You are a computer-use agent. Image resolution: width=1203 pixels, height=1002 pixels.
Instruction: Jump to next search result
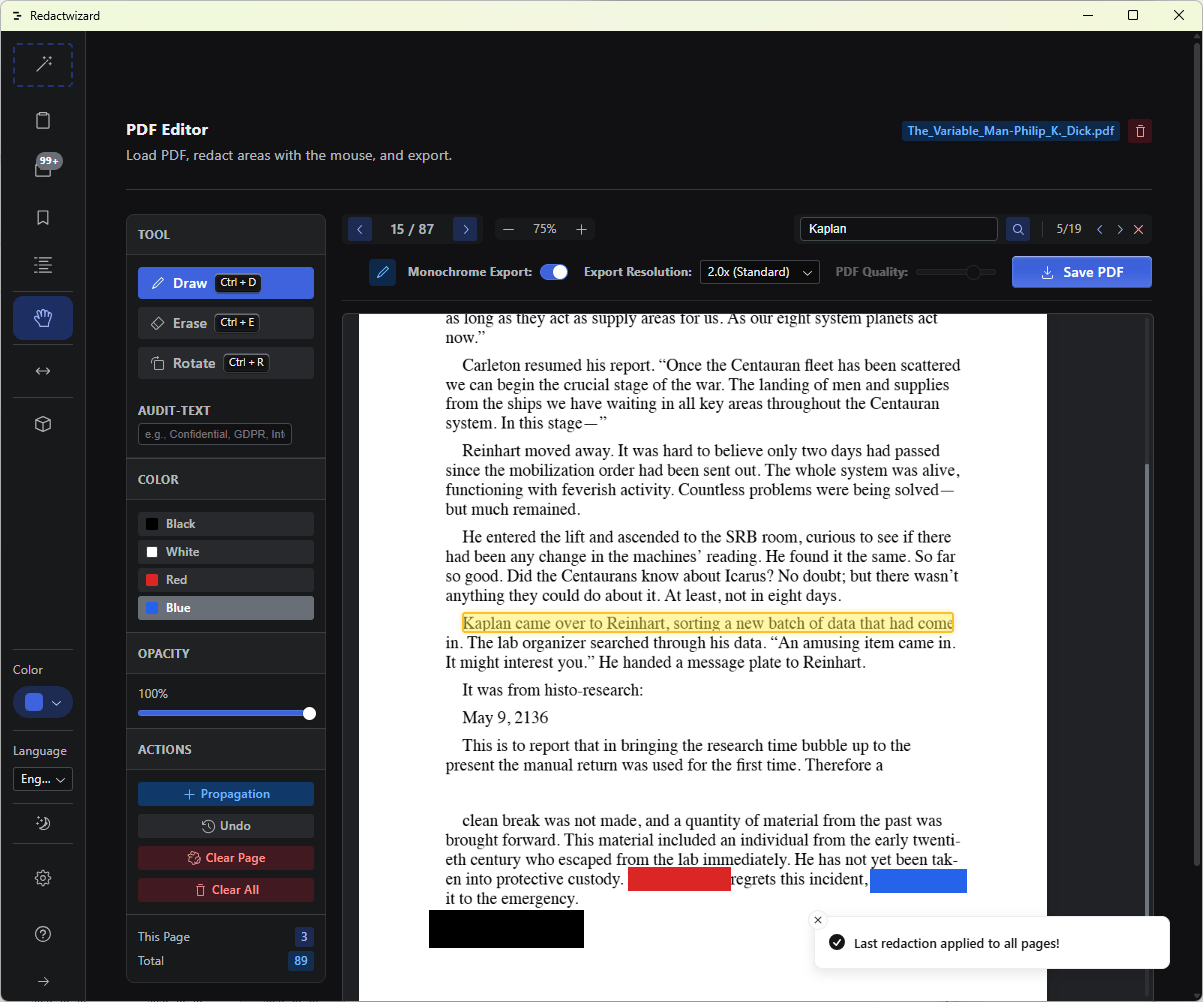(1120, 229)
